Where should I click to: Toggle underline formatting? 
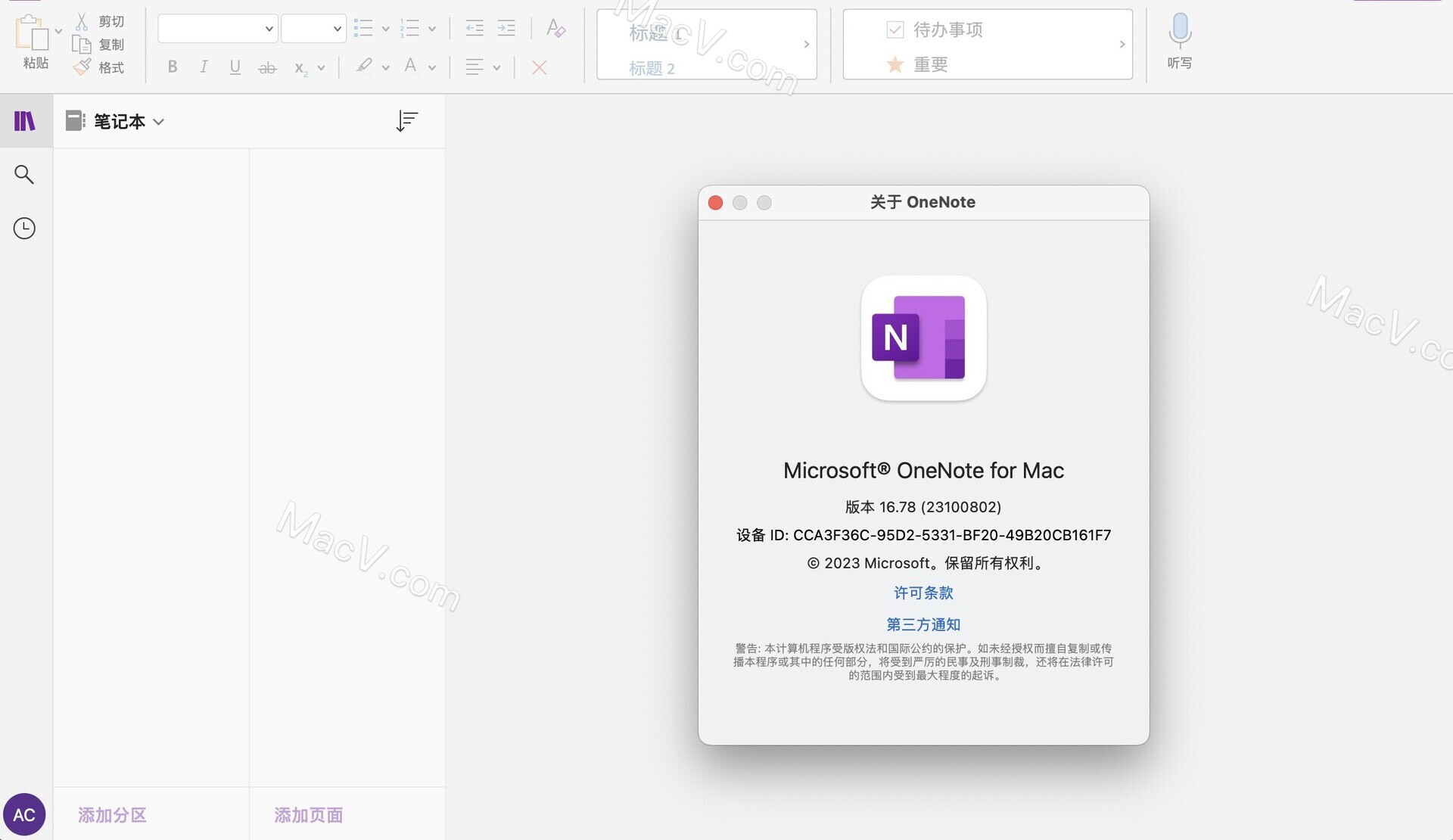click(235, 67)
